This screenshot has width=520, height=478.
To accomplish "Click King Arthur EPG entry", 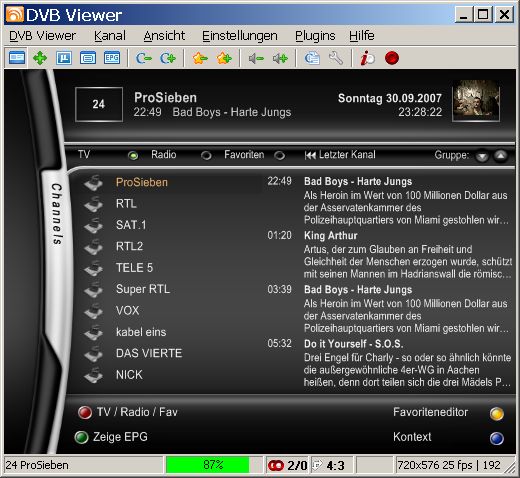I will [x=331, y=236].
